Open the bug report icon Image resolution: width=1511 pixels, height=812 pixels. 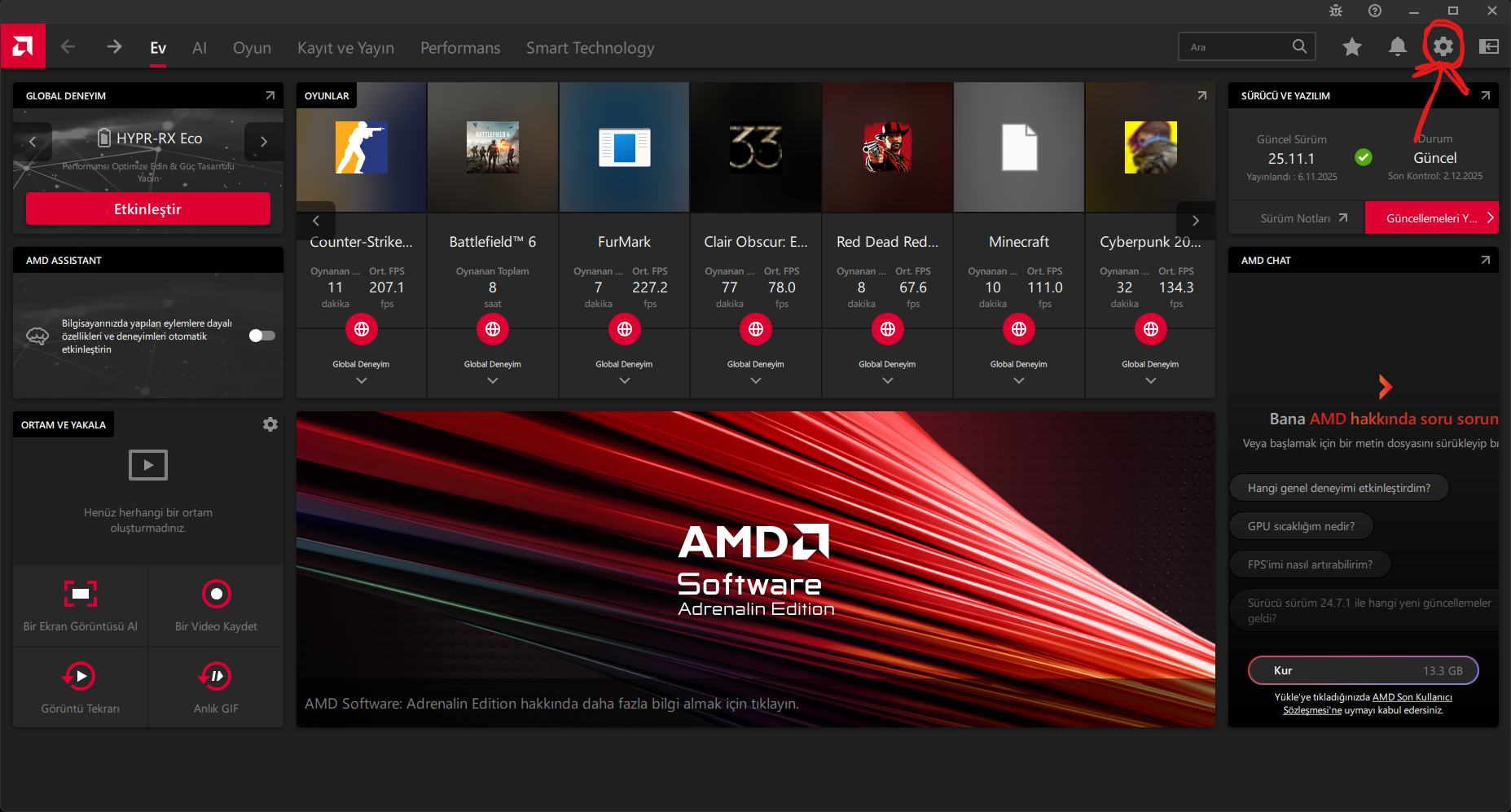click(1336, 11)
